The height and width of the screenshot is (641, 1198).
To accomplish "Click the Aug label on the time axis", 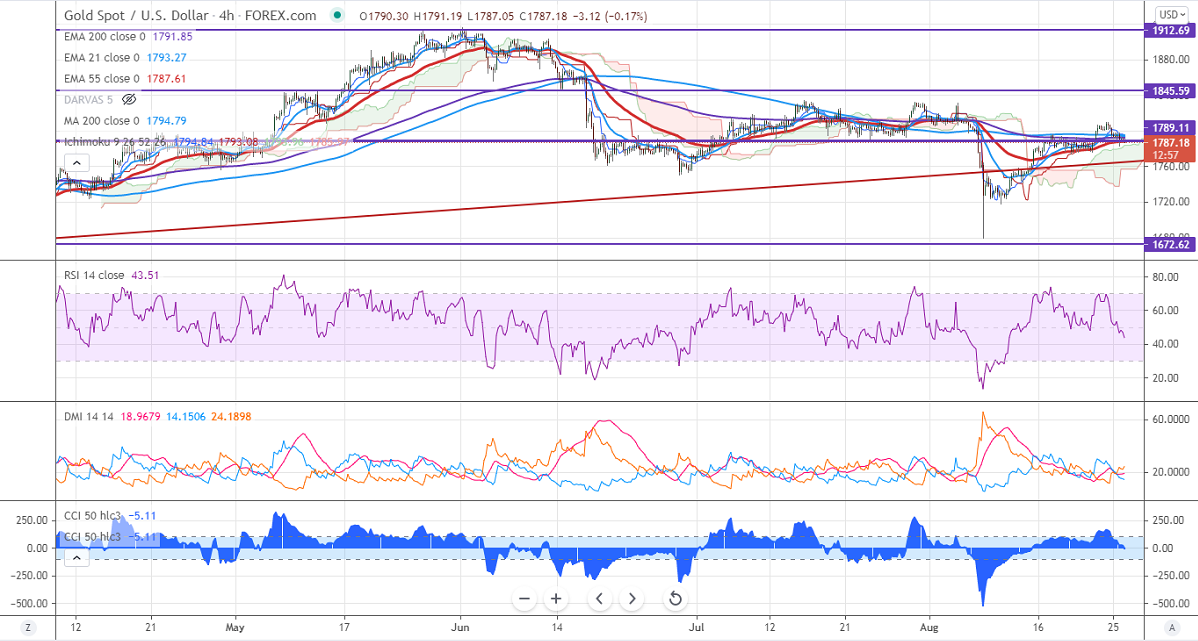I will pos(929,627).
